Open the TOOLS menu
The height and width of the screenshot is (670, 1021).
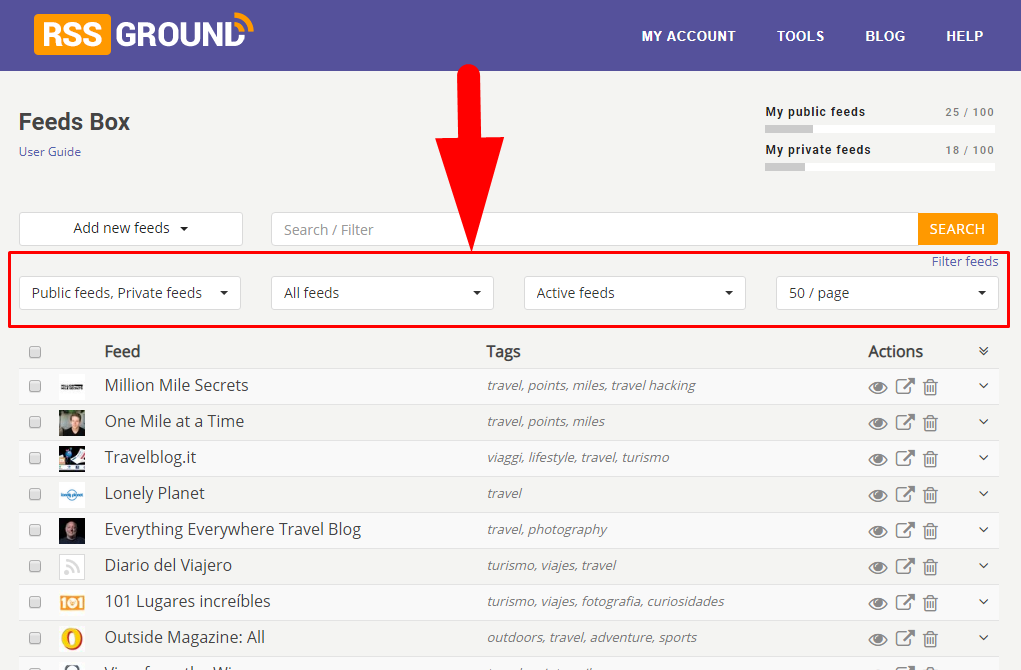pyautogui.click(x=800, y=36)
